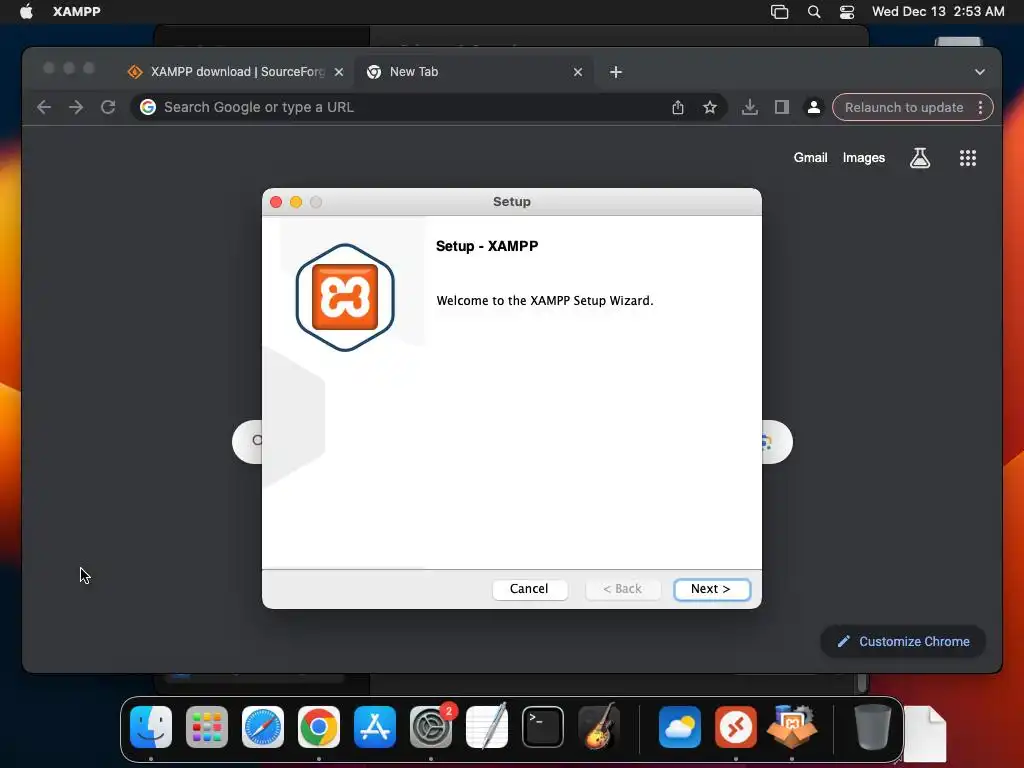Open Terminal from the Dock
The image size is (1024, 768).
click(x=543, y=727)
